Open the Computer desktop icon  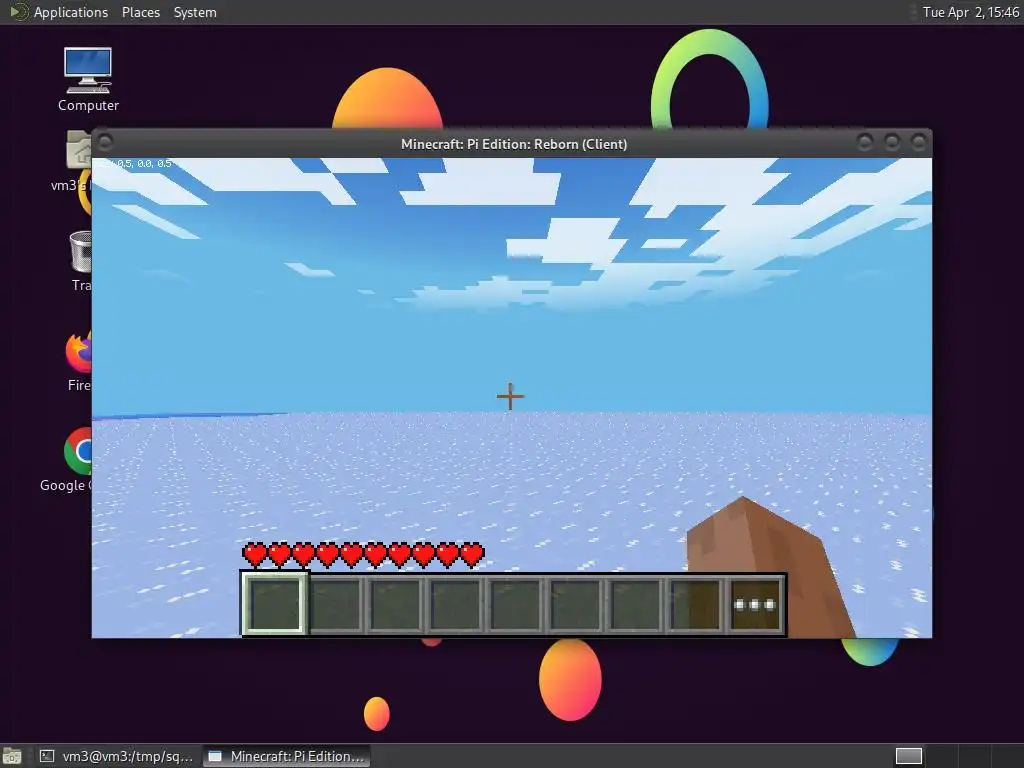pos(88,80)
